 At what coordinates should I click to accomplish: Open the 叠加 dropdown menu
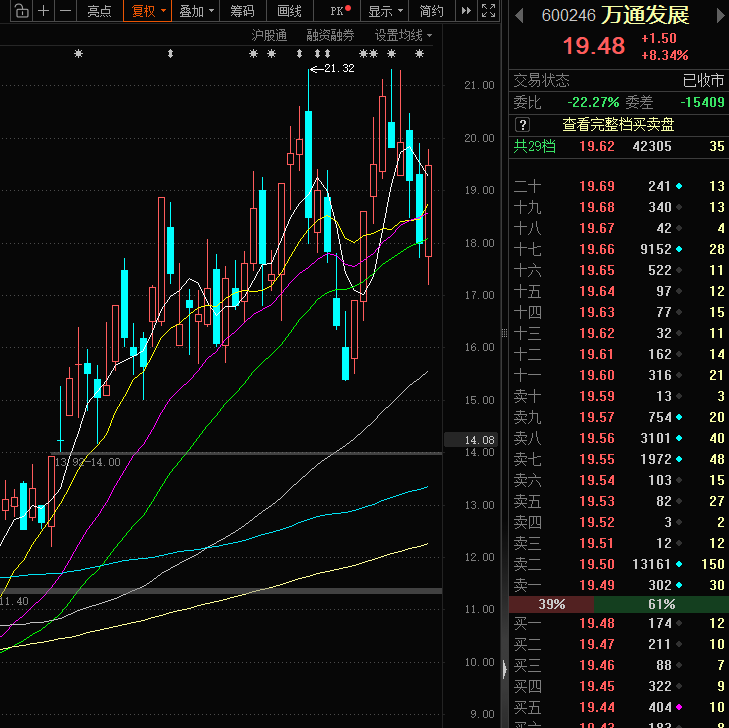pyautogui.click(x=196, y=11)
